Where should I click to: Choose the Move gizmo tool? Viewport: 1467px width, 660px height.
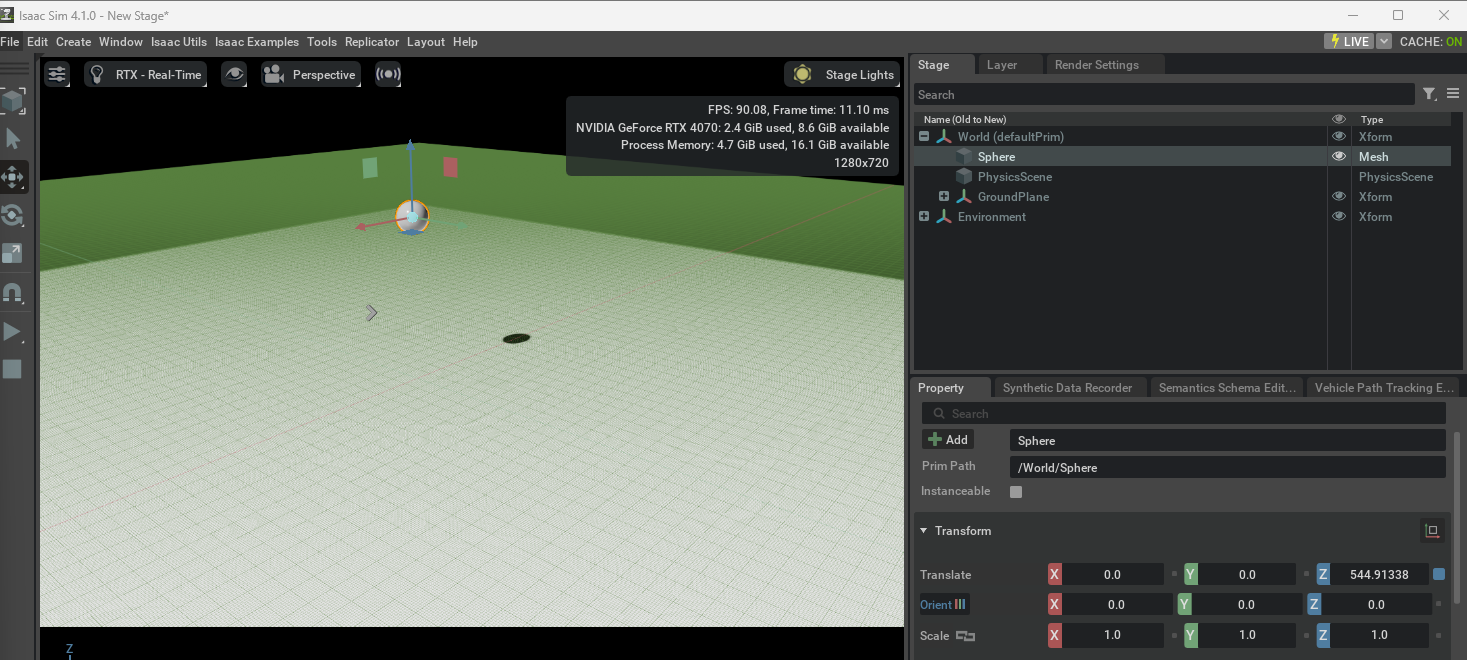coord(12,177)
